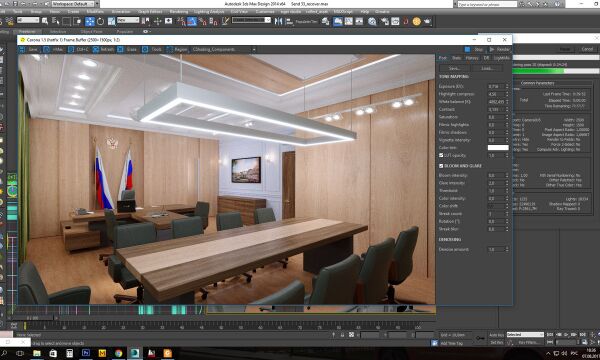Open Chrome from the Windows taskbar
This screenshot has height=360, width=600.
118,353
